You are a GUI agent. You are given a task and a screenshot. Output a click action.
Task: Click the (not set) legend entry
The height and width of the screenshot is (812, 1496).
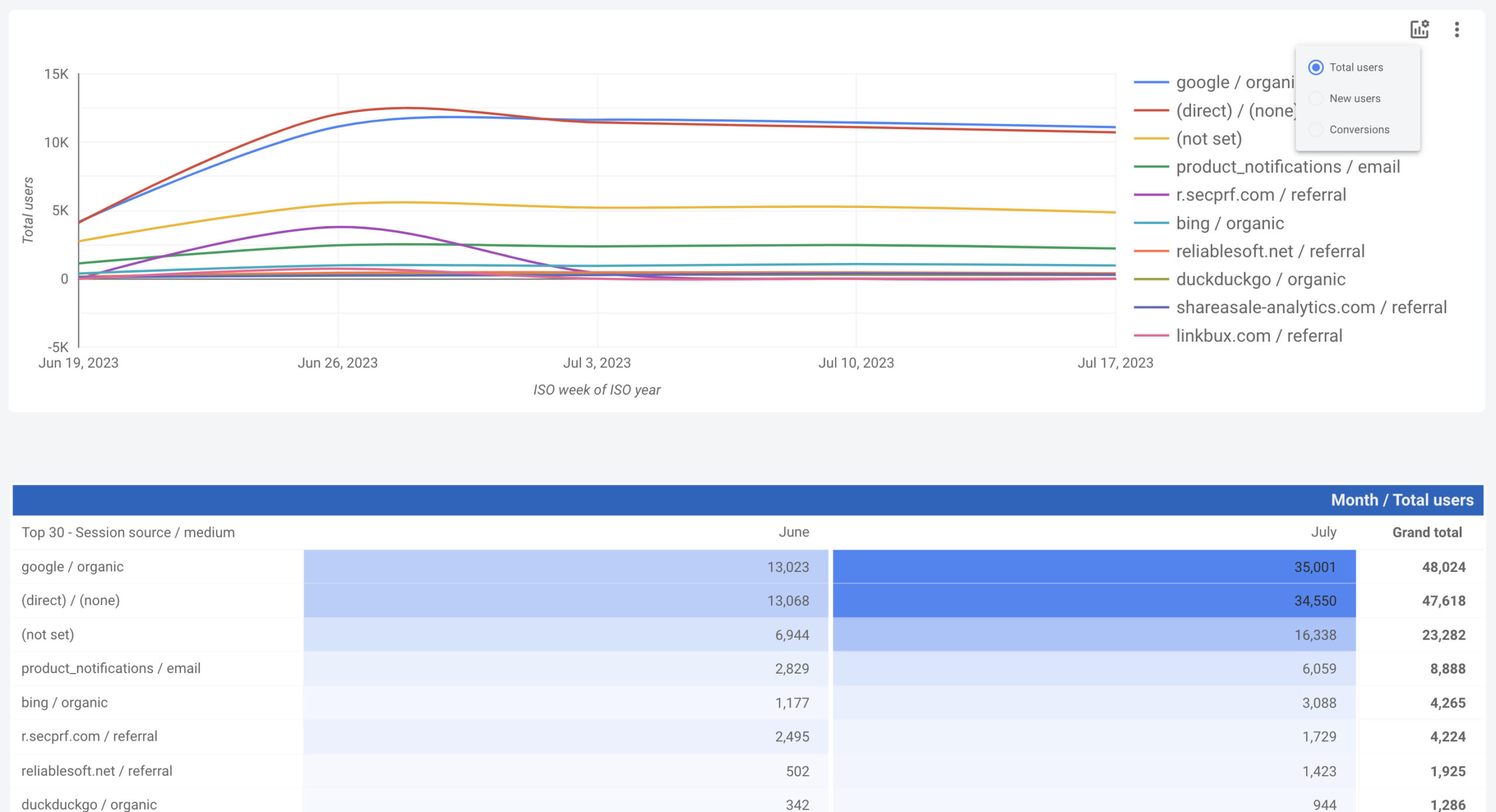(x=1208, y=138)
